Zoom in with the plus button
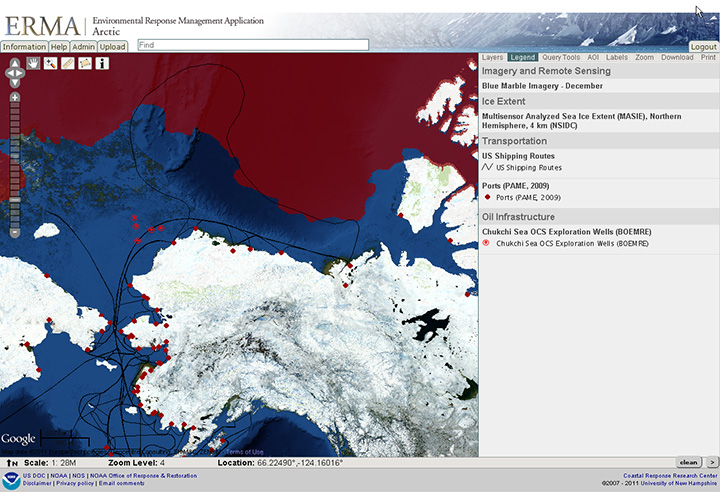Screen dimensions: 720x492 [x=15, y=97]
